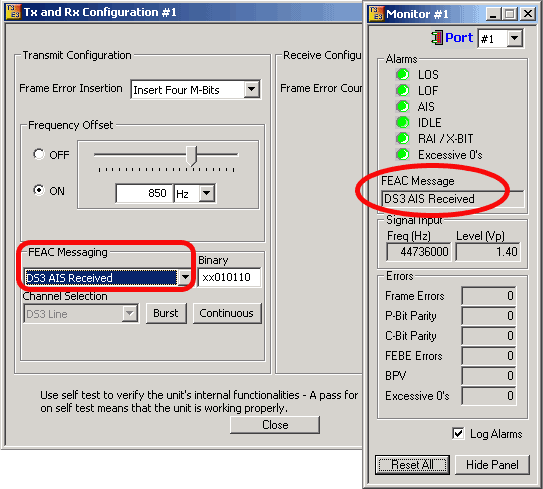Select the Frequency Offset ON radio button
The width and height of the screenshot is (543, 489).
click(x=39, y=190)
